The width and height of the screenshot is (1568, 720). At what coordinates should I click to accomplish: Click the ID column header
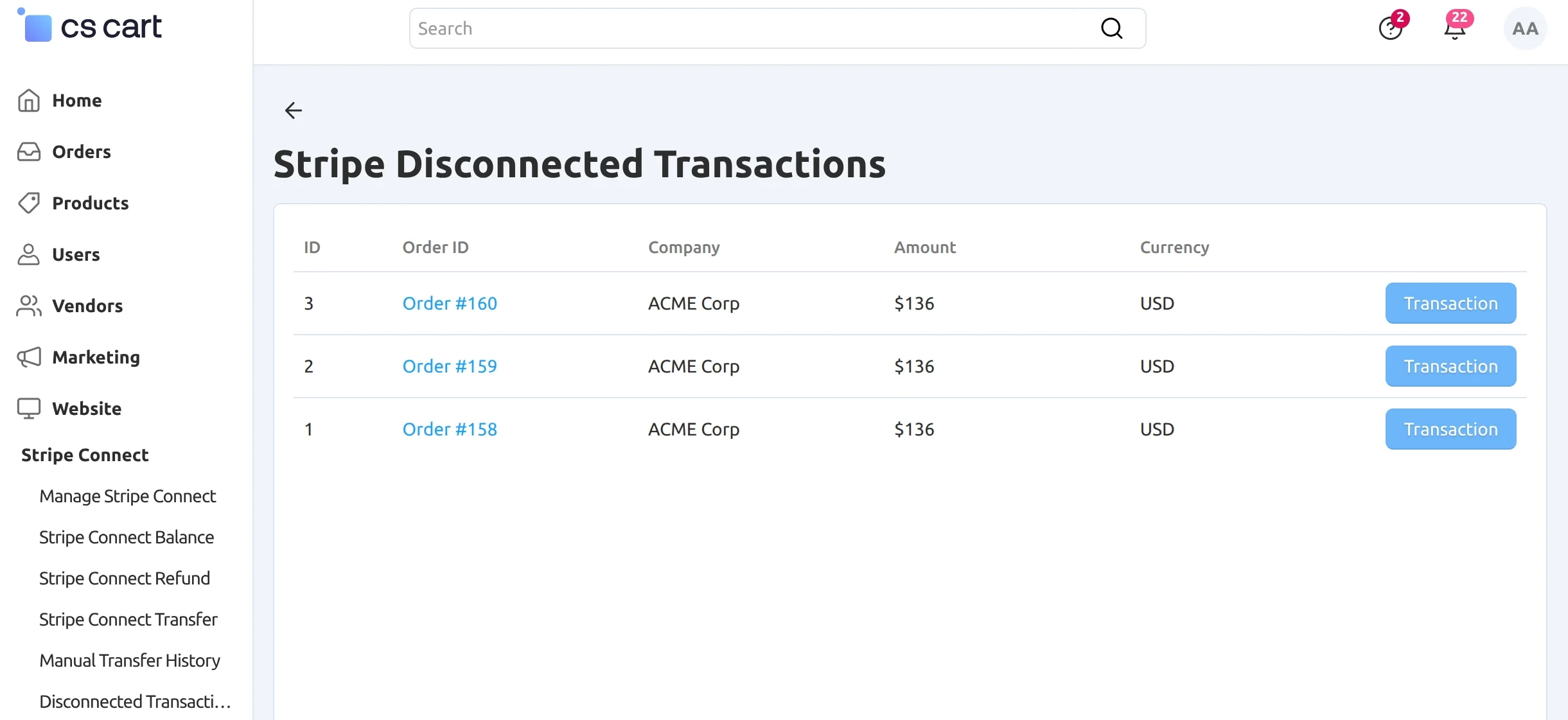pos(312,247)
